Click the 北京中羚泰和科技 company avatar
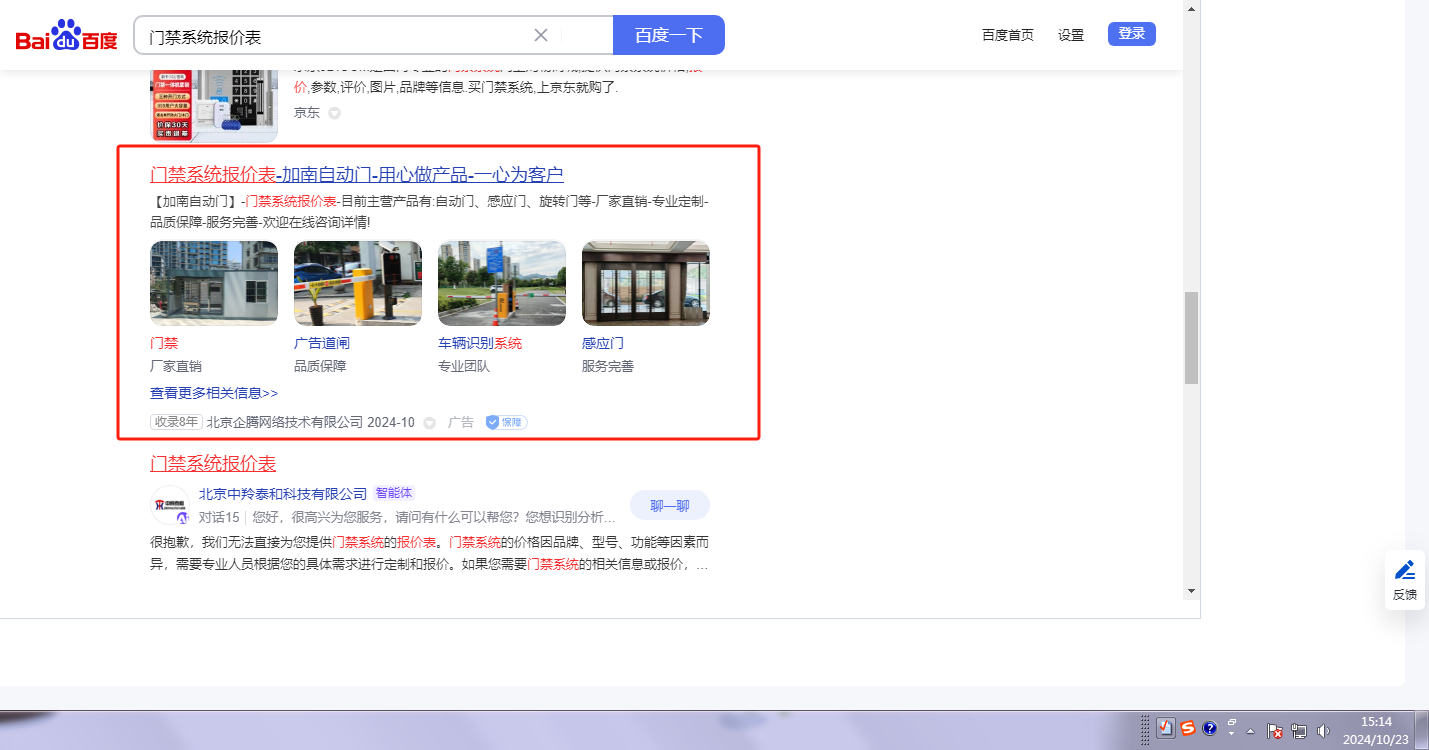 pyautogui.click(x=170, y=505)
